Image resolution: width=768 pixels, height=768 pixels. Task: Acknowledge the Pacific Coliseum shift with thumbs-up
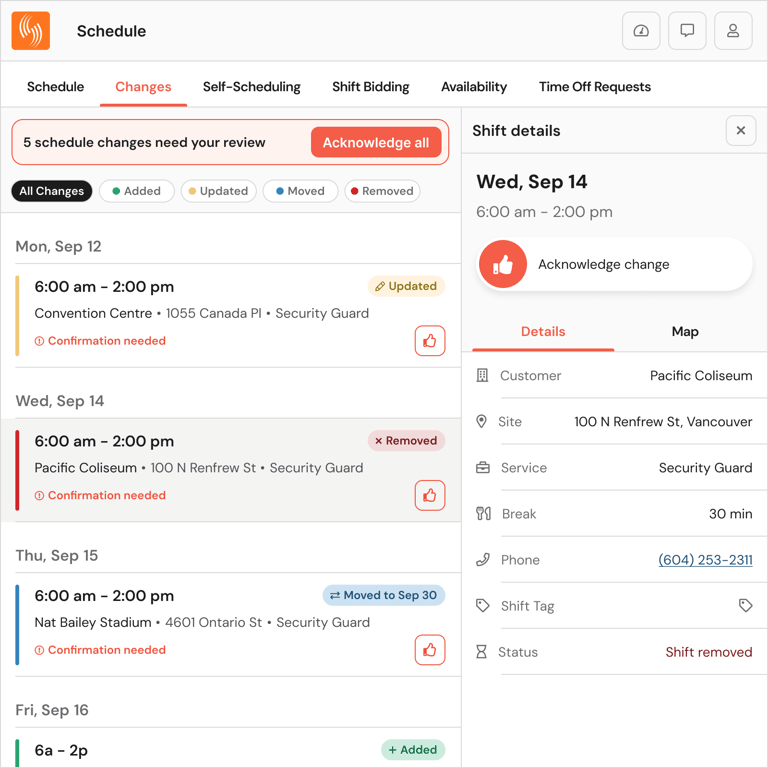point(430,495)
